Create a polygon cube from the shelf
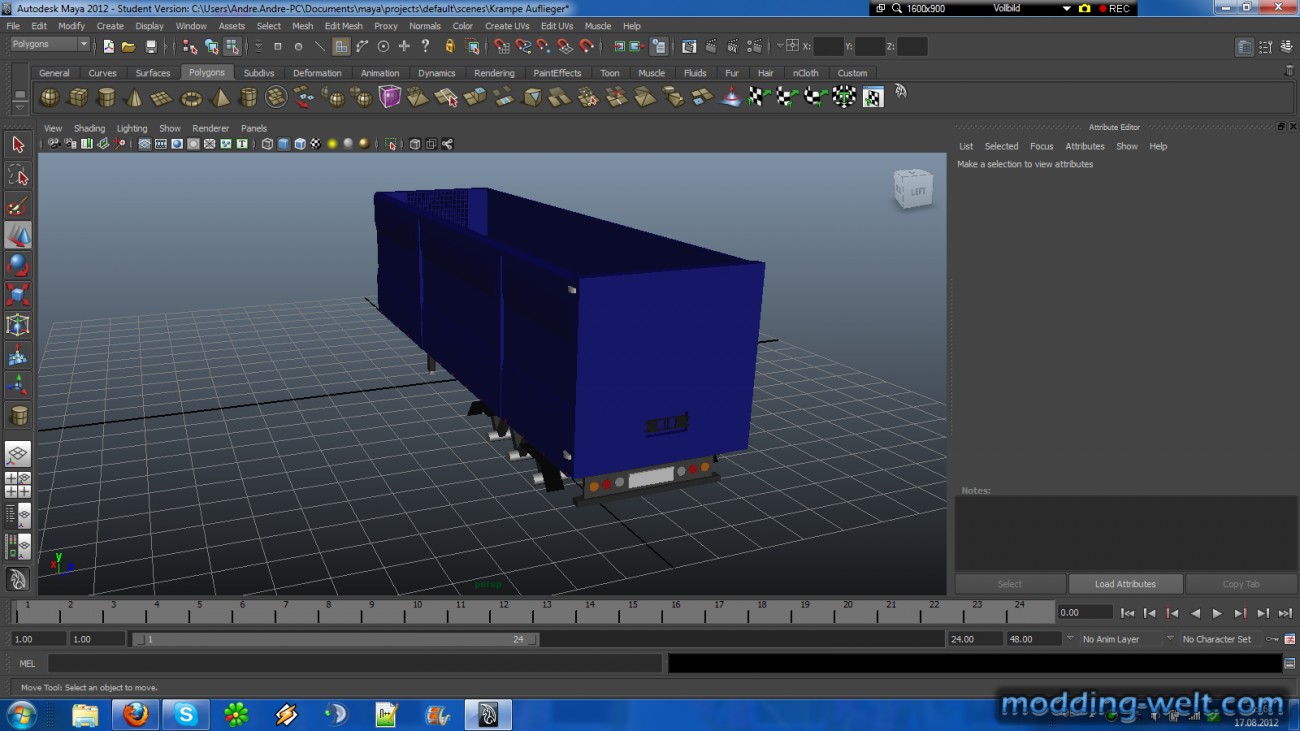Image resolution: width=1300 pixels, height=731 pixels. coord(78,97)
